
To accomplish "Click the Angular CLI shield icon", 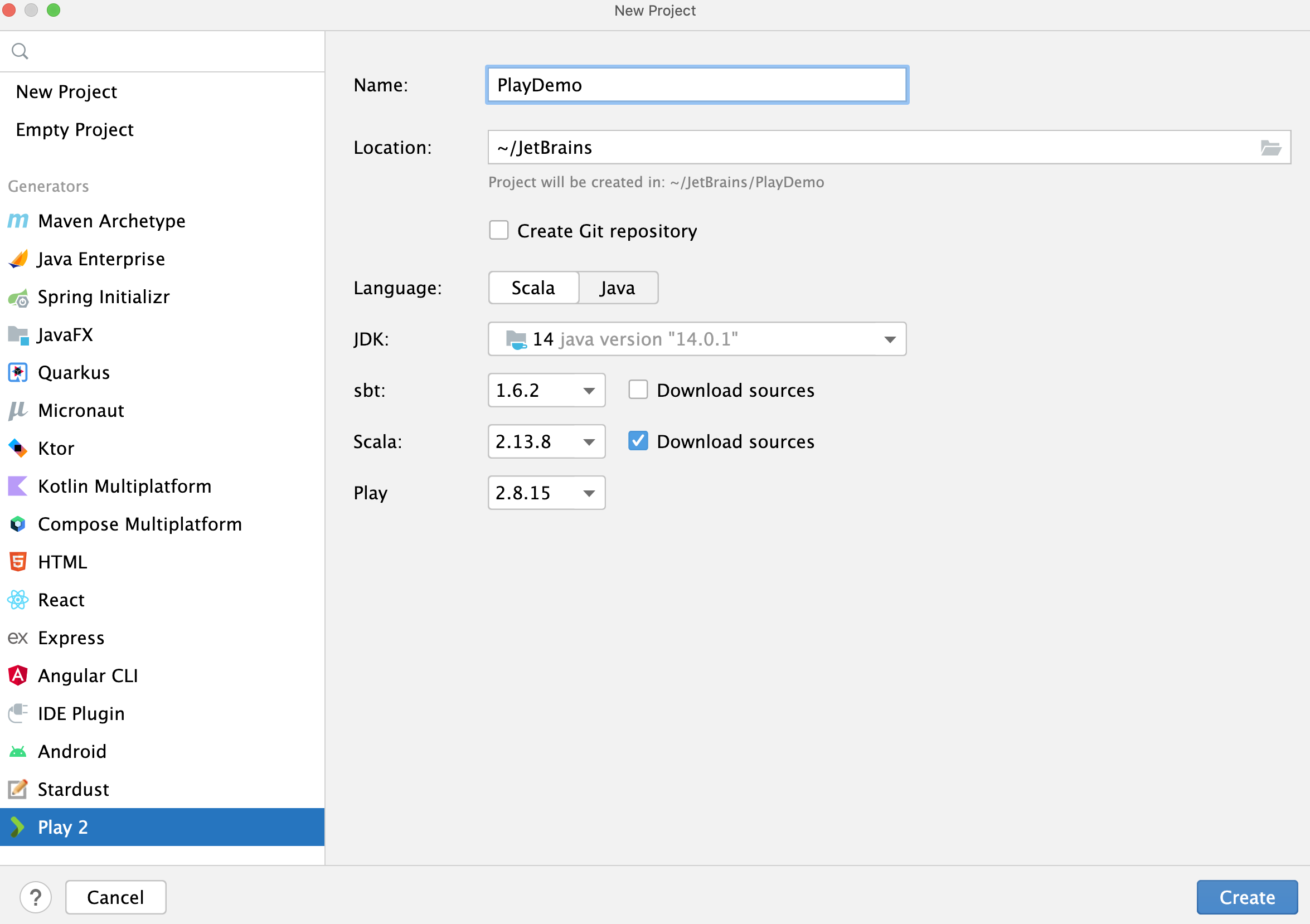I will 18,676.
